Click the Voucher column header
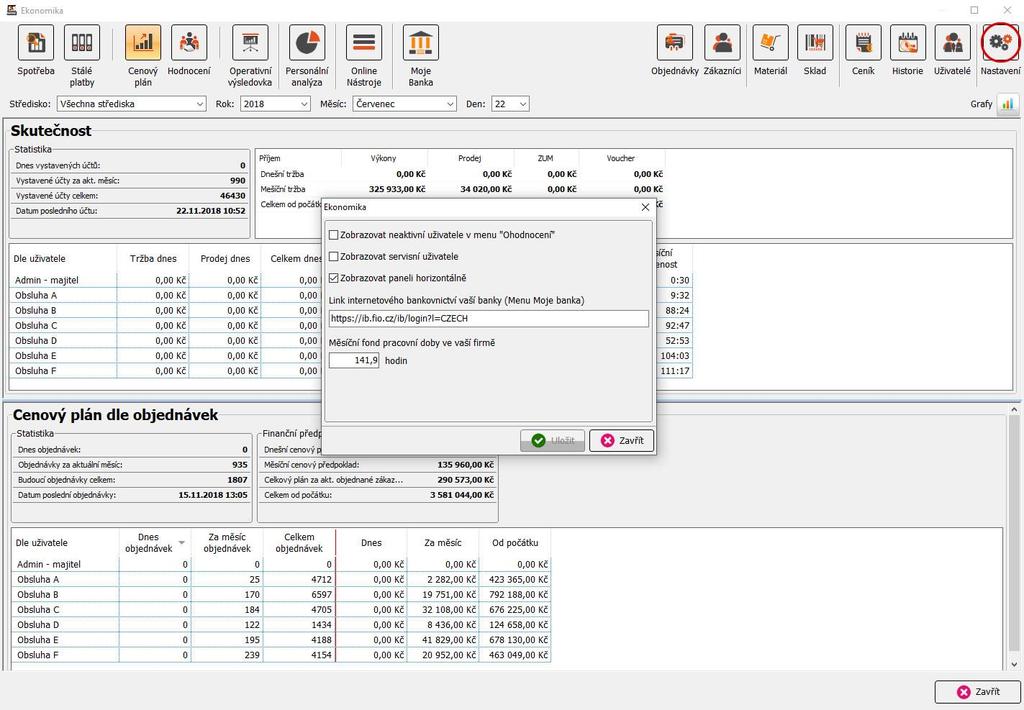This screenshot has height=710, width=1024. click(x=620, y=158)
